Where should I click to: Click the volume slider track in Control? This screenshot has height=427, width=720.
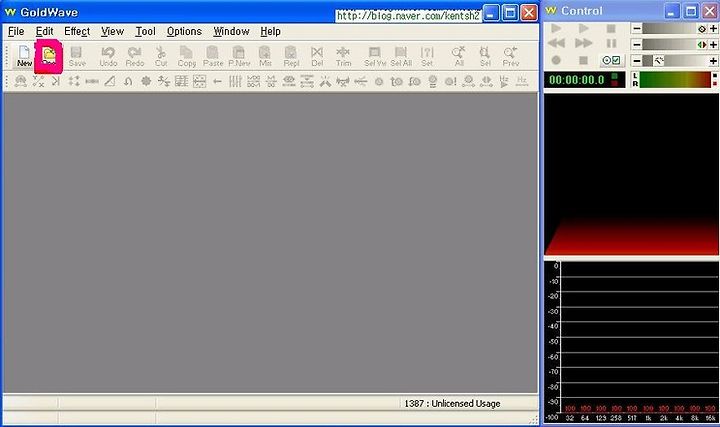click(x=675, y=28)
